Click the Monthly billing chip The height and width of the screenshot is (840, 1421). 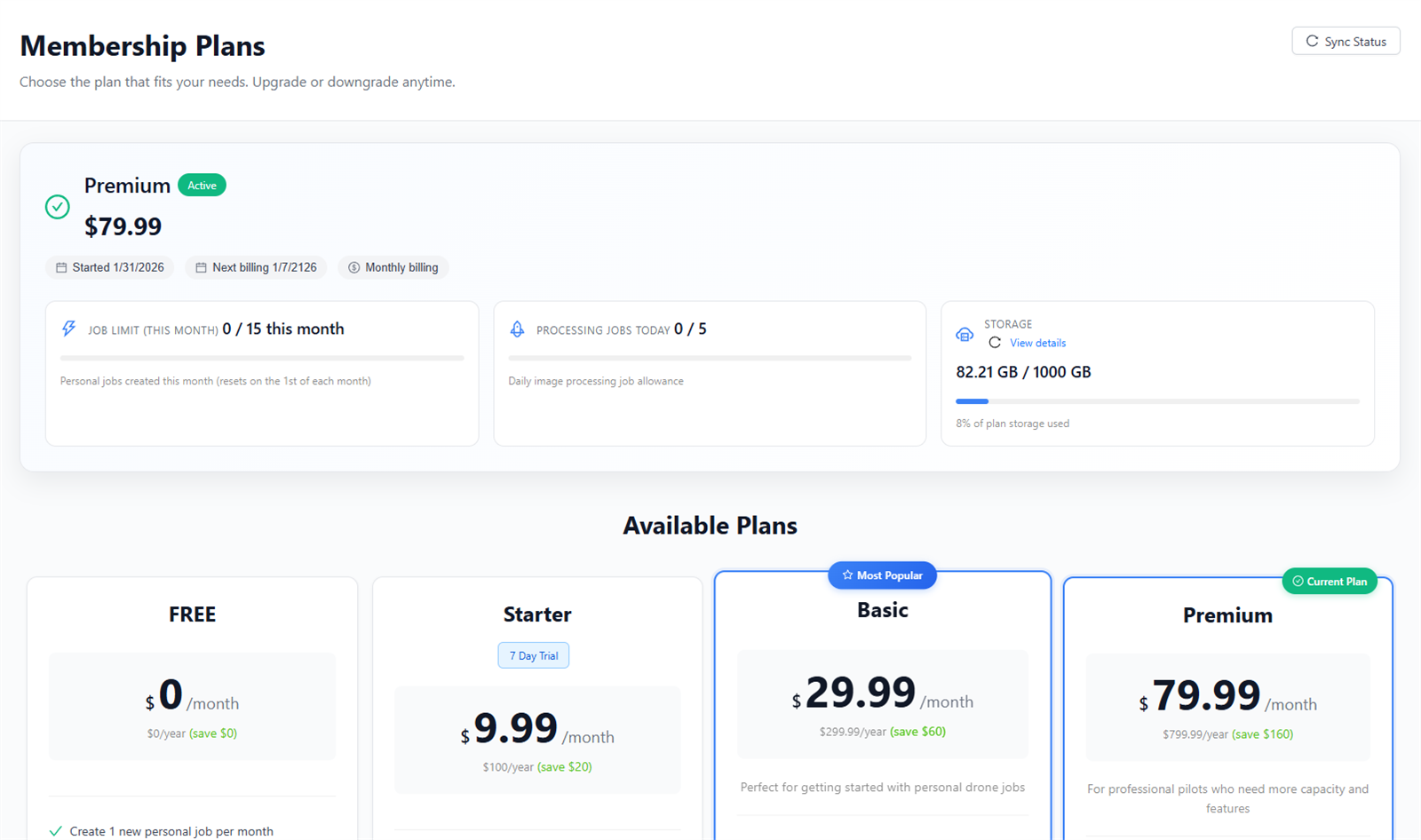pos(393,267)
